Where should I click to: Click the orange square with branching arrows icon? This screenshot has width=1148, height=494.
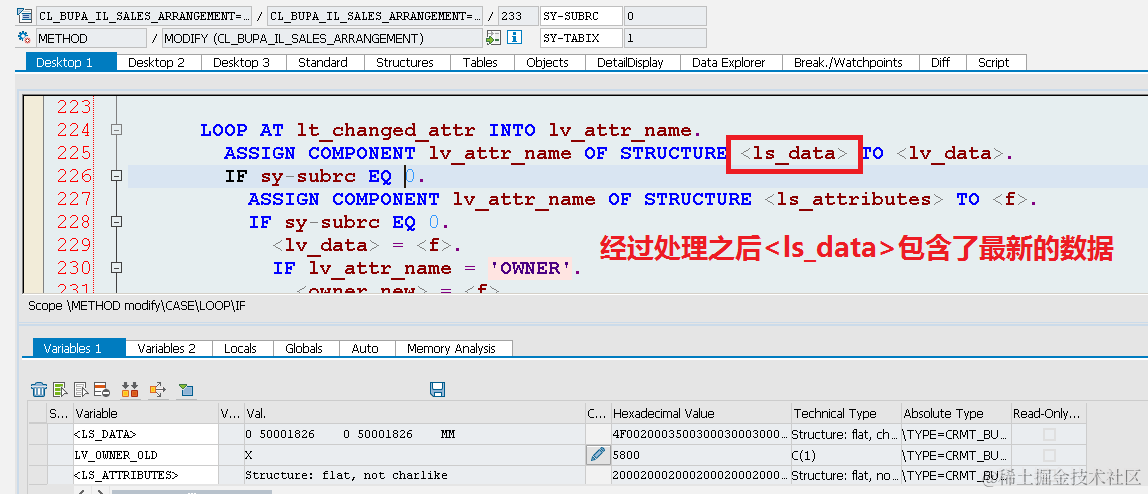(x=158, y=389)
